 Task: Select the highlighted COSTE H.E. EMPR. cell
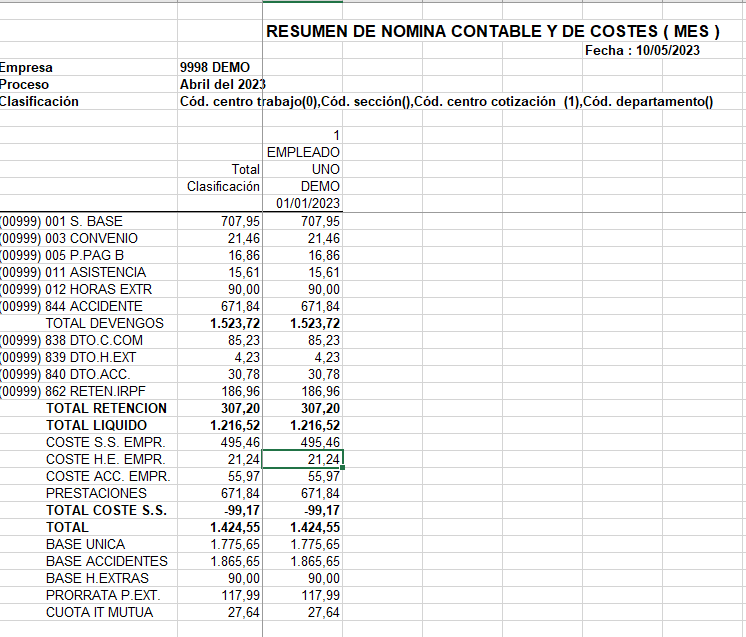[x=303, y=459]
